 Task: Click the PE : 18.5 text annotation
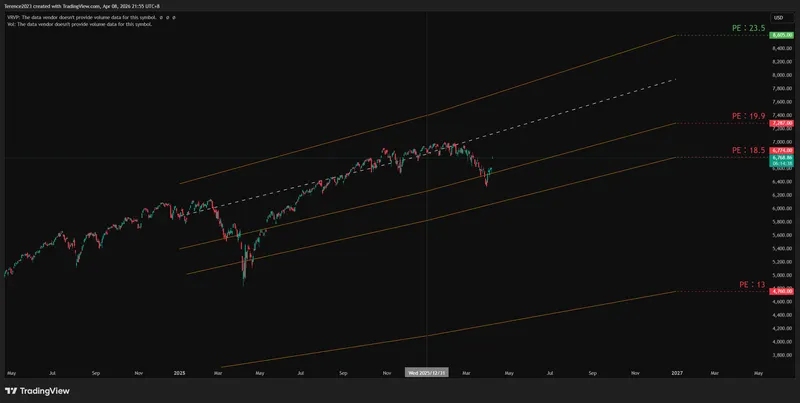[748, 150]
